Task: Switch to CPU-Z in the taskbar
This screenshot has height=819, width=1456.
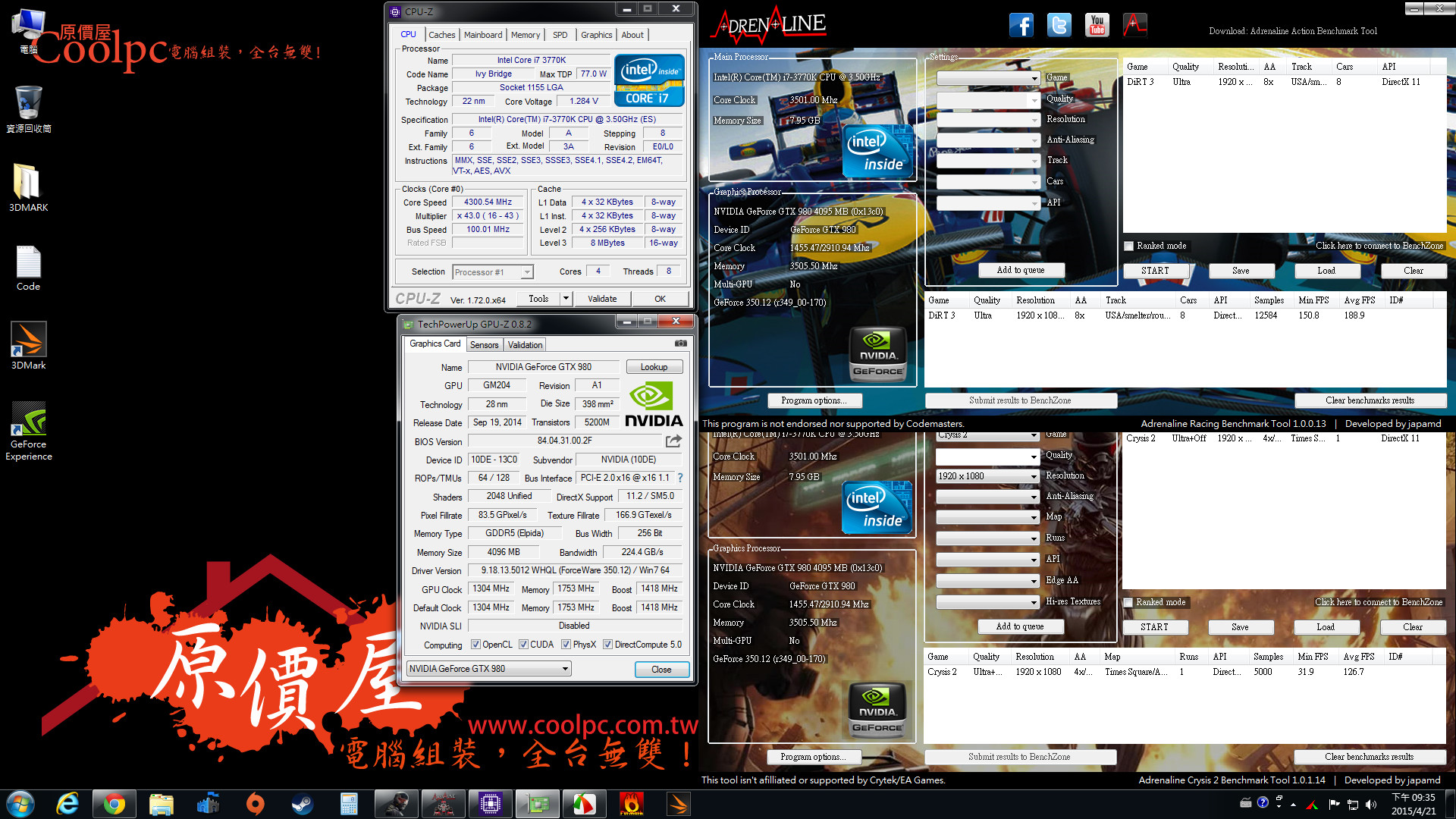Action: [490, 804]
